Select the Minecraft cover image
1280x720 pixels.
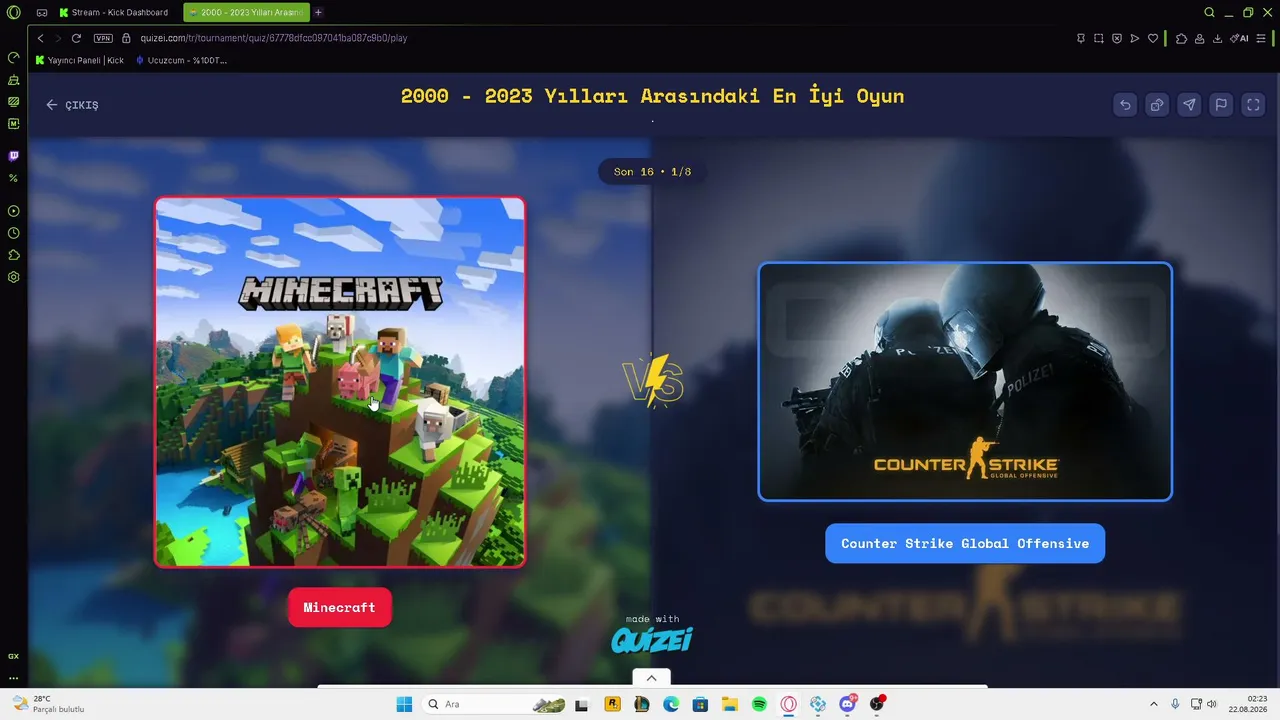340,382
